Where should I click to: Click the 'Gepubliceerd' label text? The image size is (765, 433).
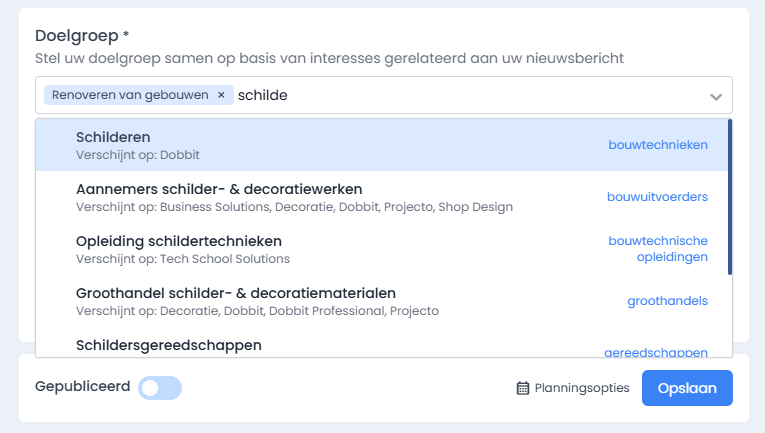[x=82, y=386]
